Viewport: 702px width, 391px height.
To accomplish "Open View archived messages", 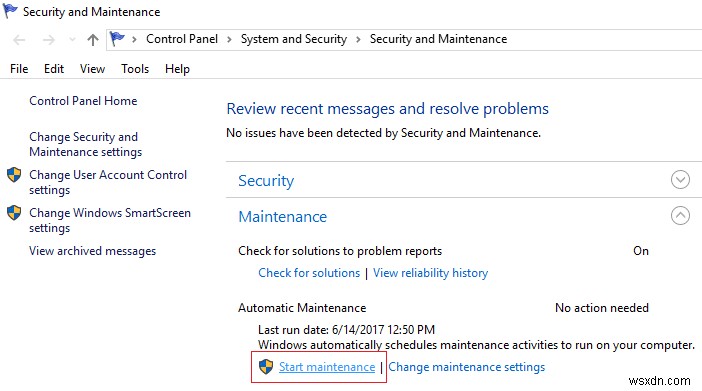I will coord(93,251).
